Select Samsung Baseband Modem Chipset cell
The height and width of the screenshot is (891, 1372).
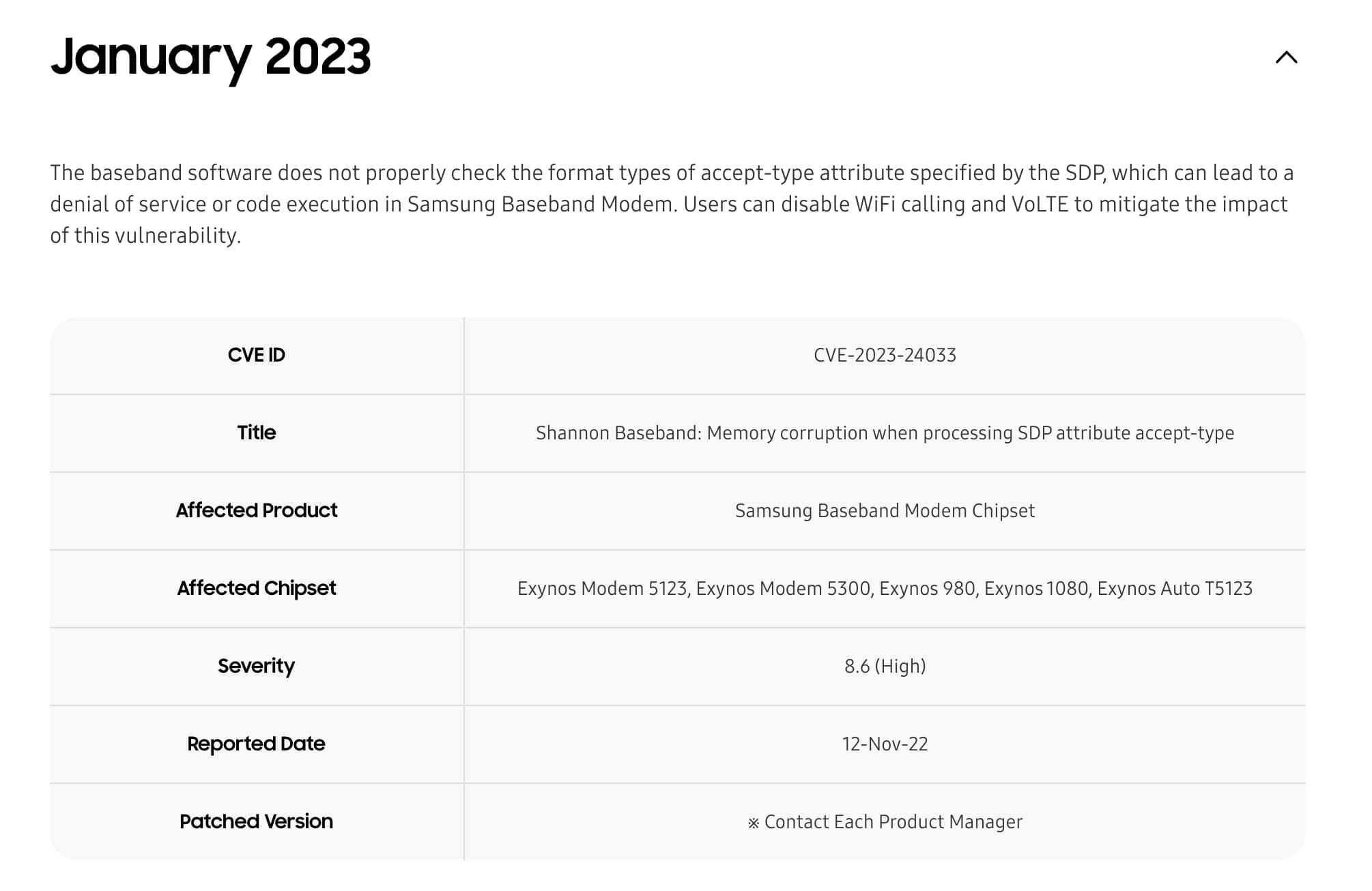885,510
